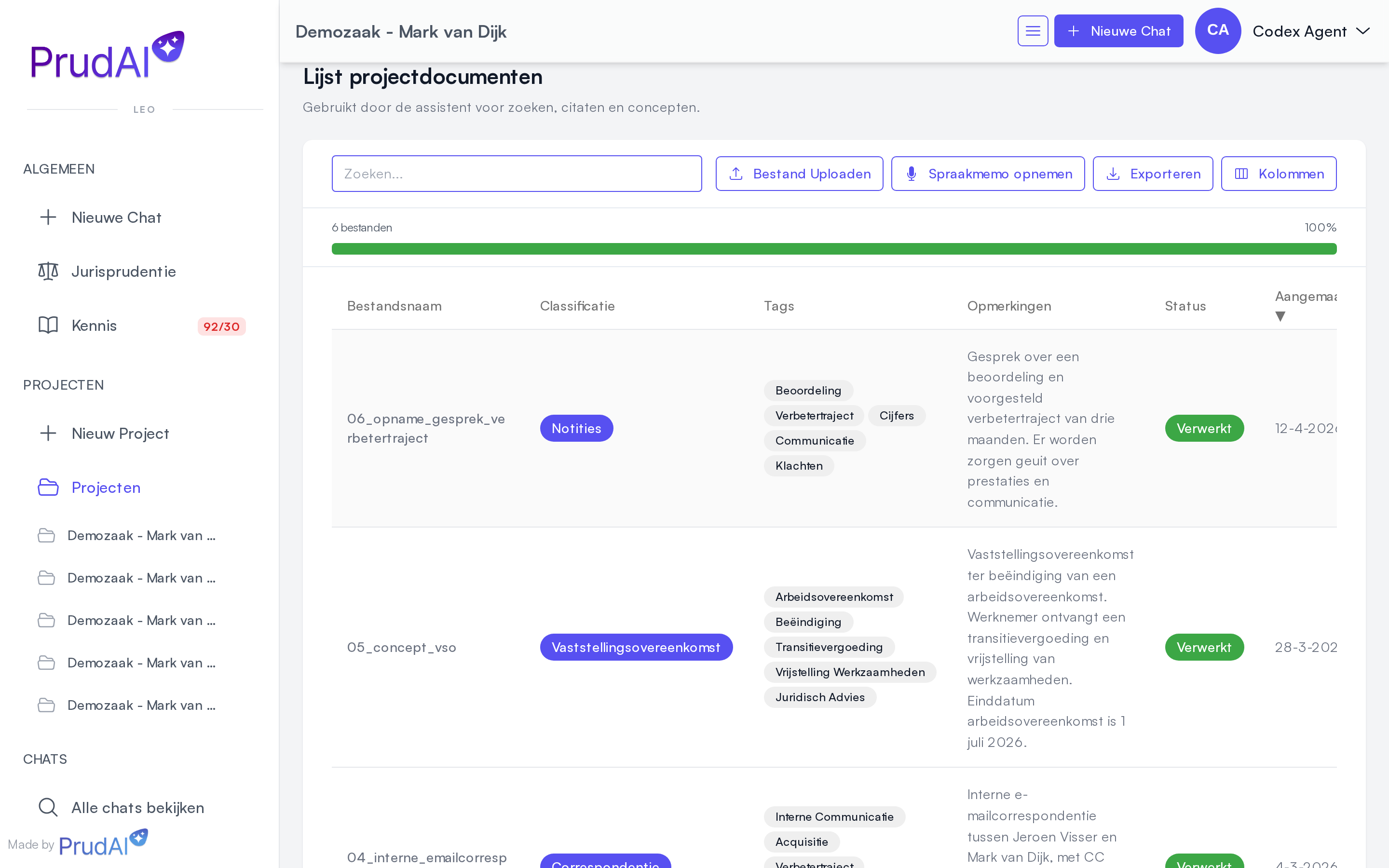Click the Exporteren button

coord(1153,174)
